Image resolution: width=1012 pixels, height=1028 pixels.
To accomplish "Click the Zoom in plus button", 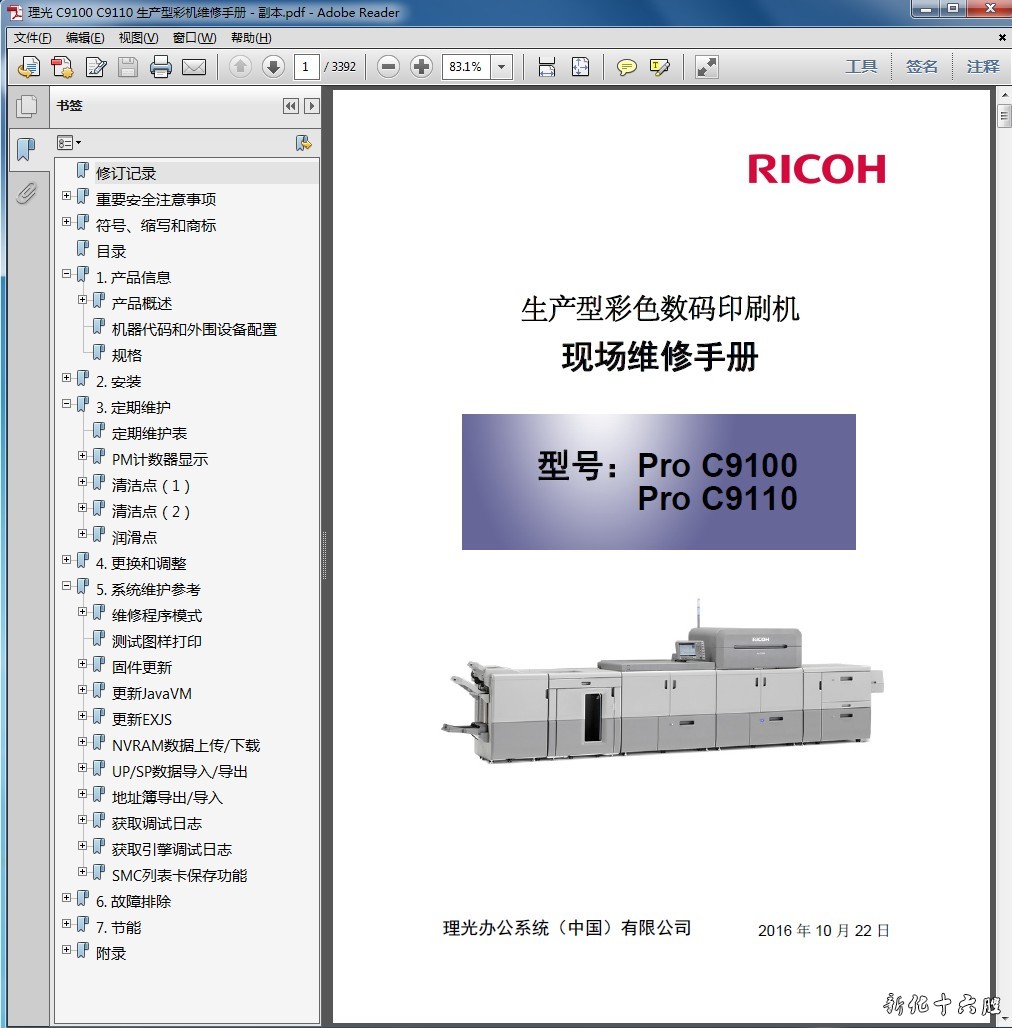I will tap(422, 67).
